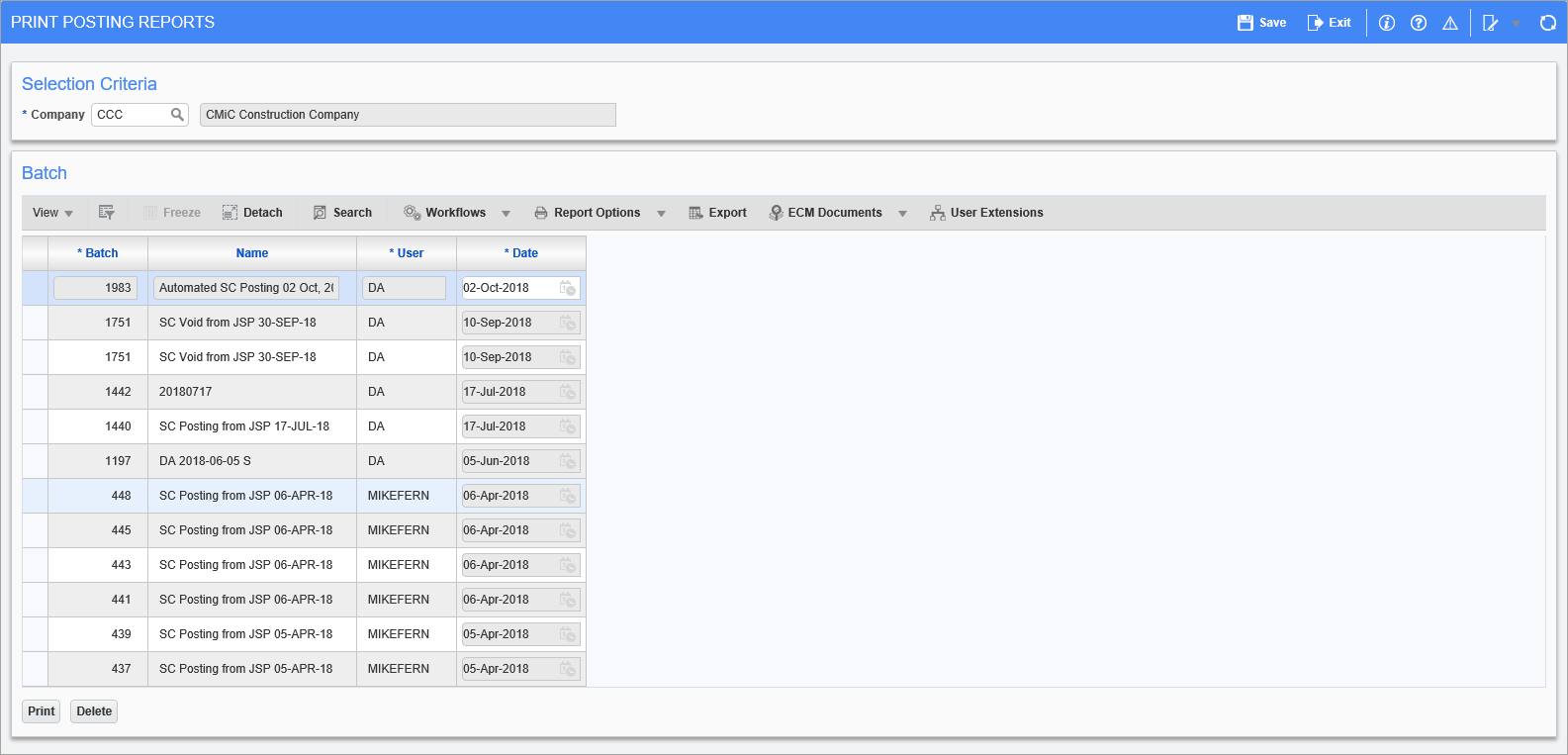Screen dimensions: 1568x755
Task: Click the warning triangle icon
Action: tap(1450, 23)
